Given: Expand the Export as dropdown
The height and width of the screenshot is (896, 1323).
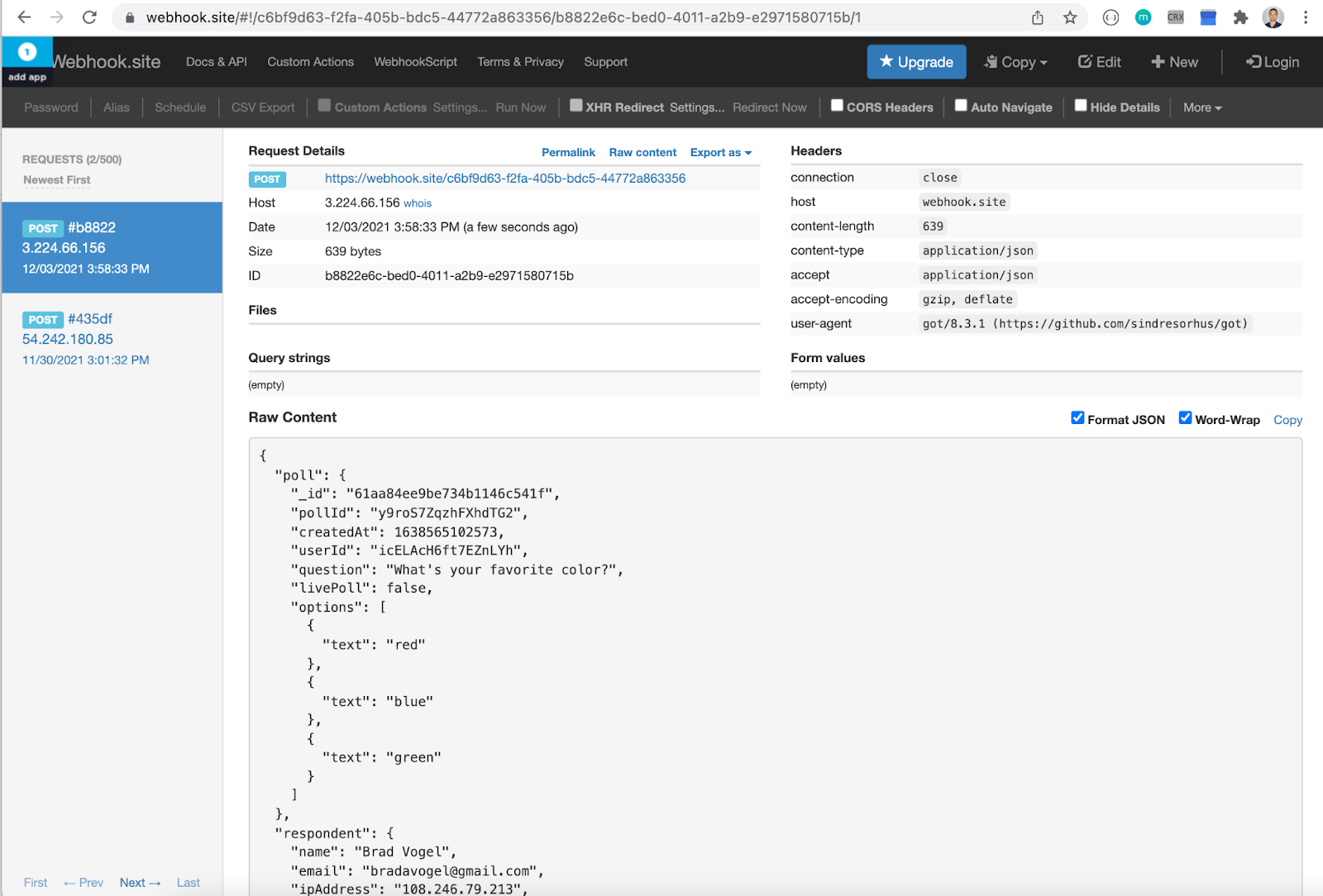Looking at the screenshot, I should 720,153.
